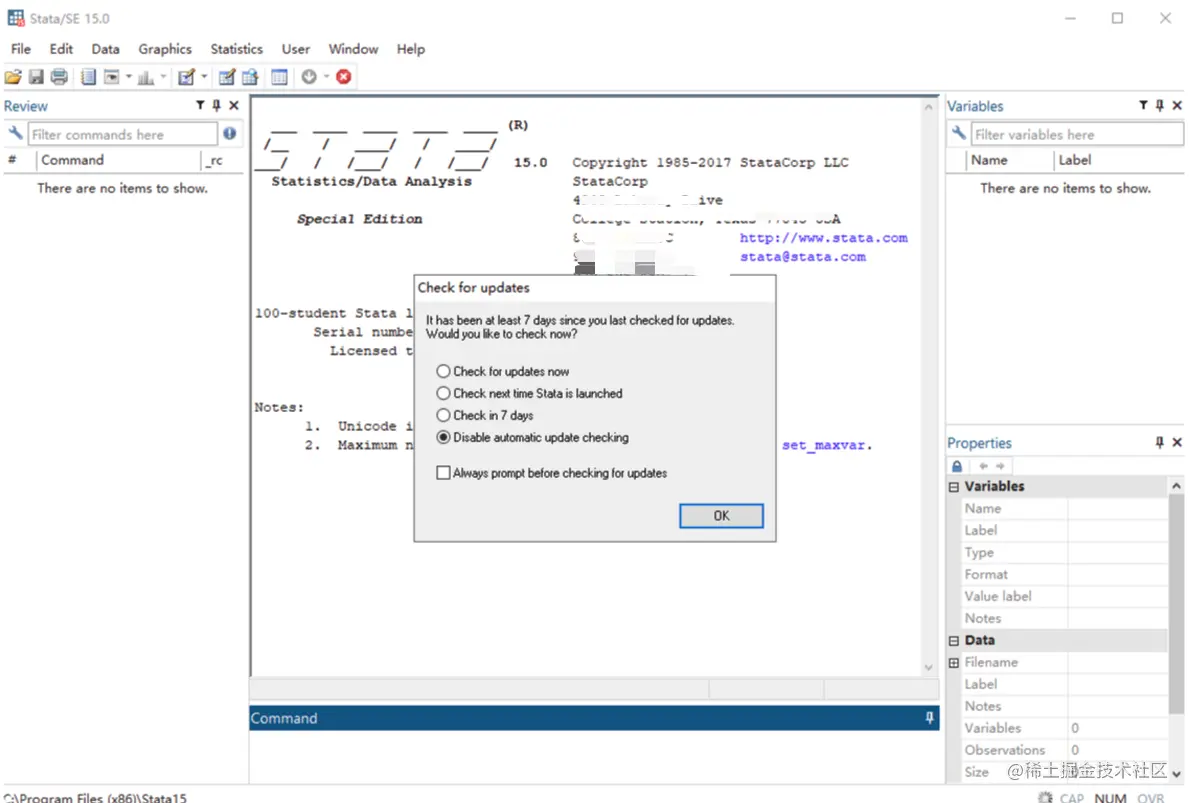Click the red Break icon
Screen dimensions: 1190x803
(x=344, y=77)
